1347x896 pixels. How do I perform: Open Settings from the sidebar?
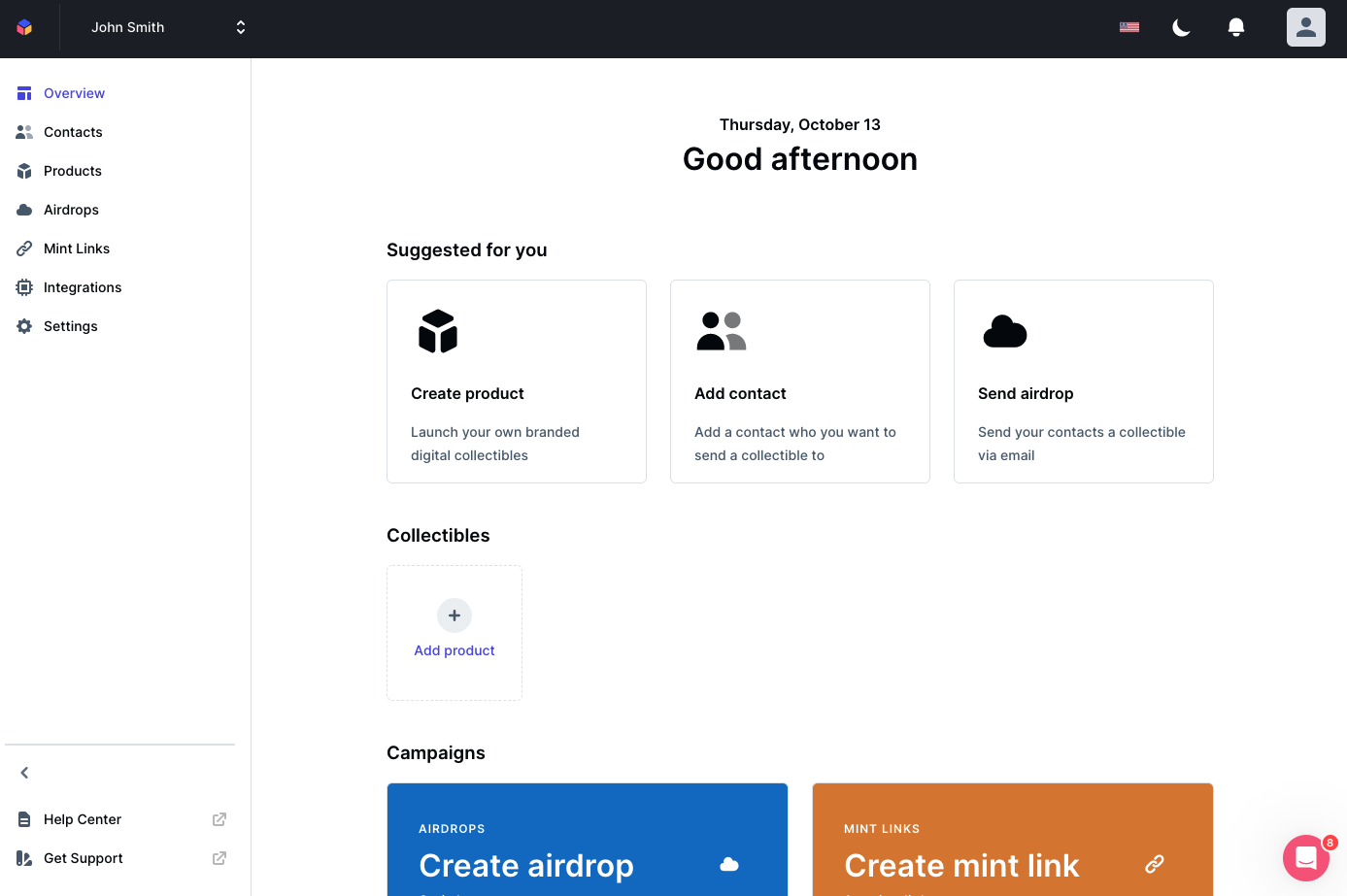coord(70,325)
